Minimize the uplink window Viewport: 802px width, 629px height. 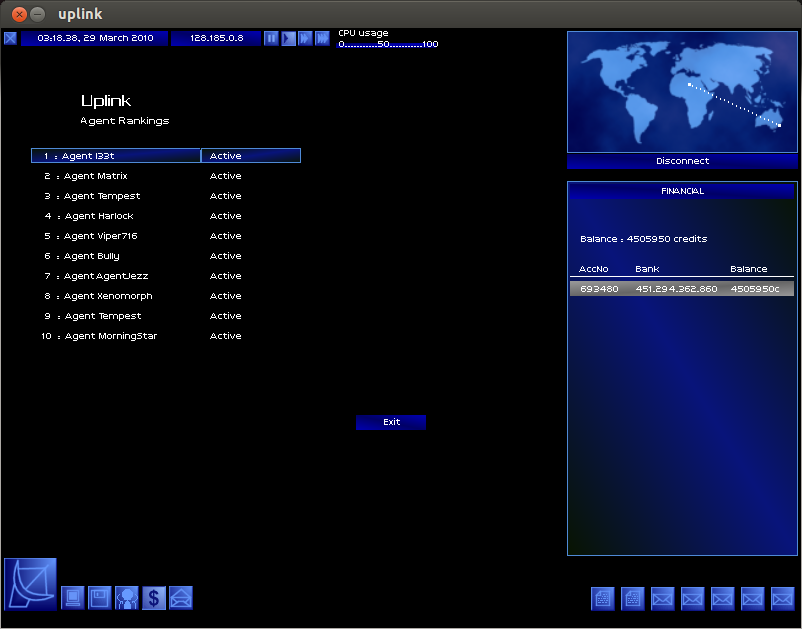coord(37,14)
